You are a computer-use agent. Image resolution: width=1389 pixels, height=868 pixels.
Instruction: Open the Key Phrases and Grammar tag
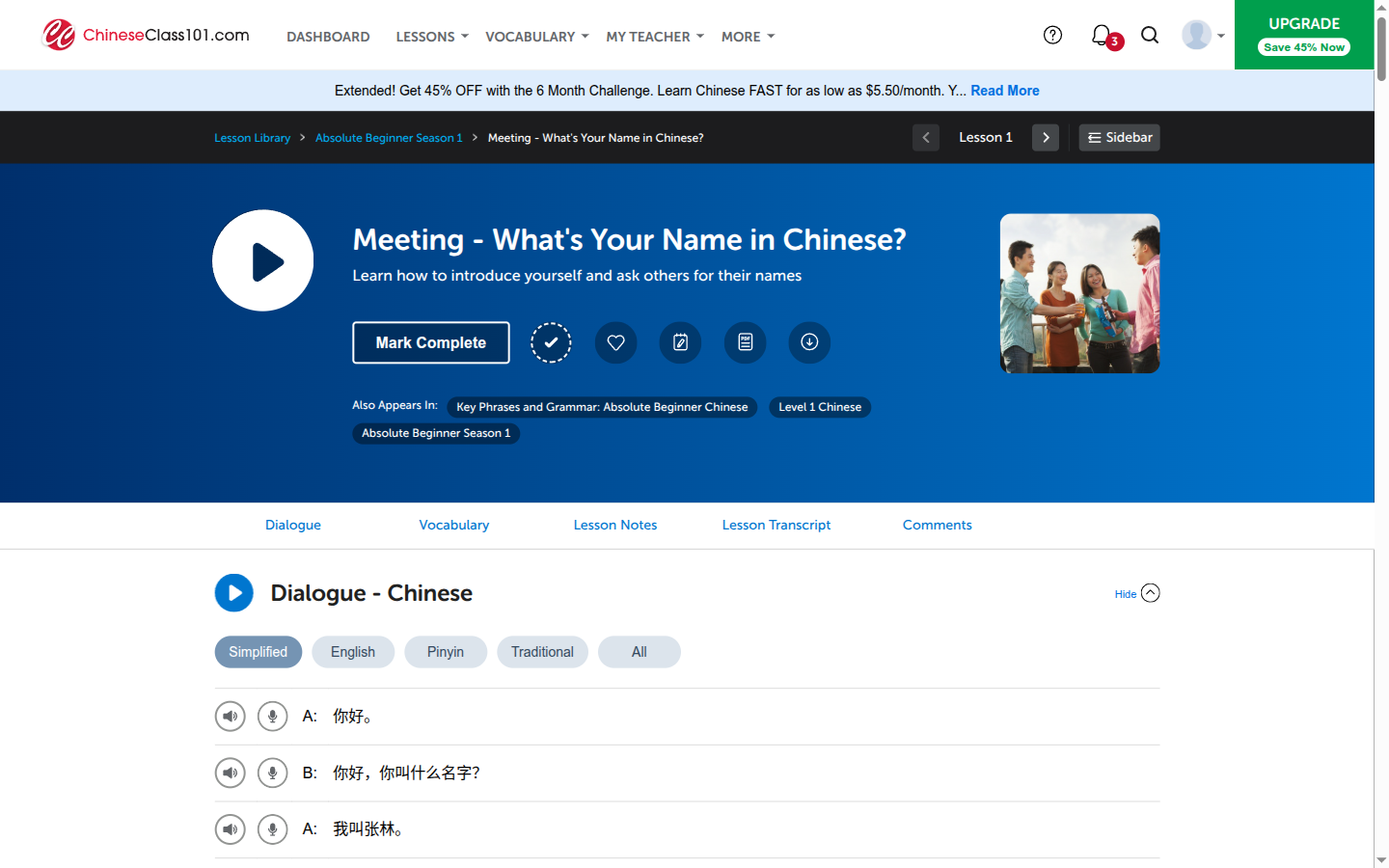(x=602, y=407)
